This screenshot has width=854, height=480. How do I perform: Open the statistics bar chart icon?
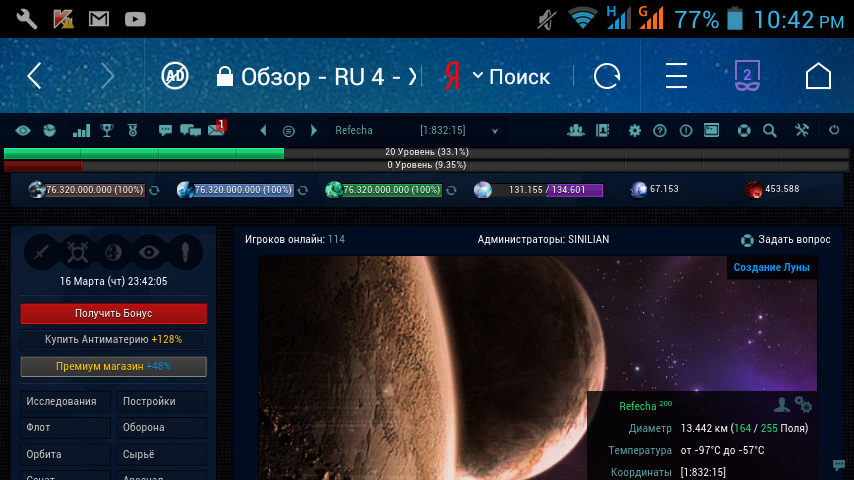coord(81,131)
